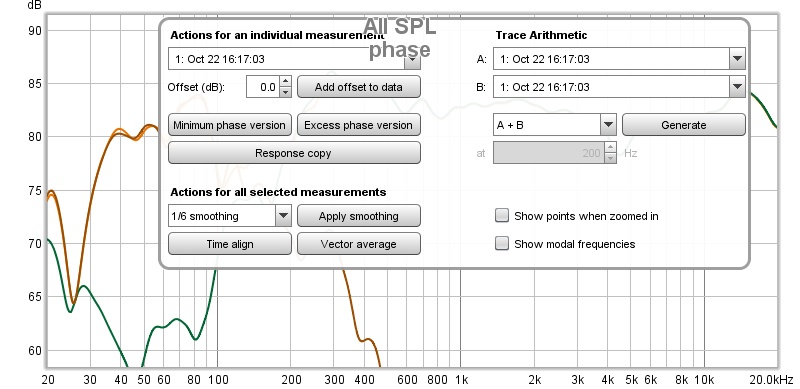
Task: Expand the A + B operation dropdown
Action: click(x=555, y=125)
